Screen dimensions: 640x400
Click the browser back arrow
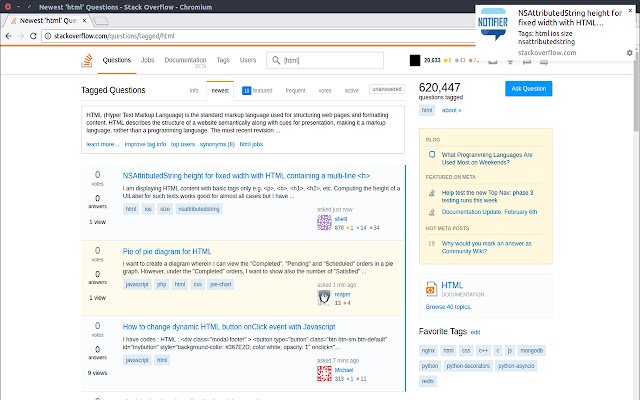[x=8, y=36]
